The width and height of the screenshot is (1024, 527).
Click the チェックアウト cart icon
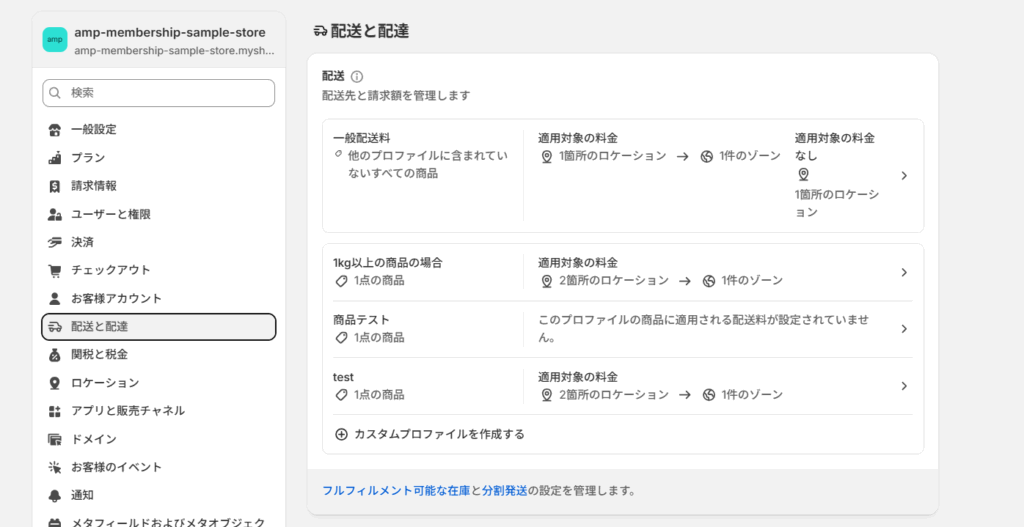[55, 270]
